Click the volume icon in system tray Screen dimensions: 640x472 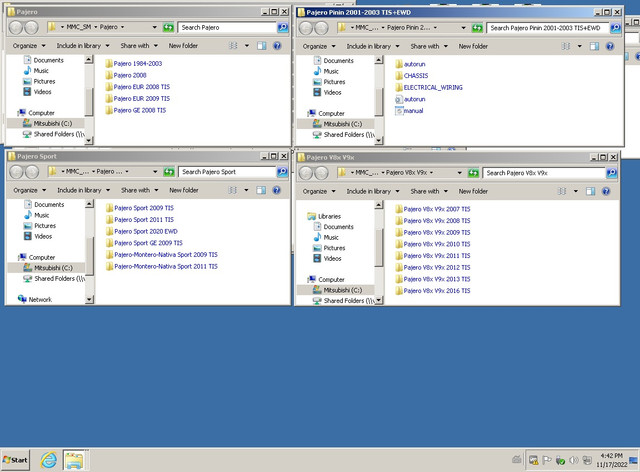click(573, 461)
